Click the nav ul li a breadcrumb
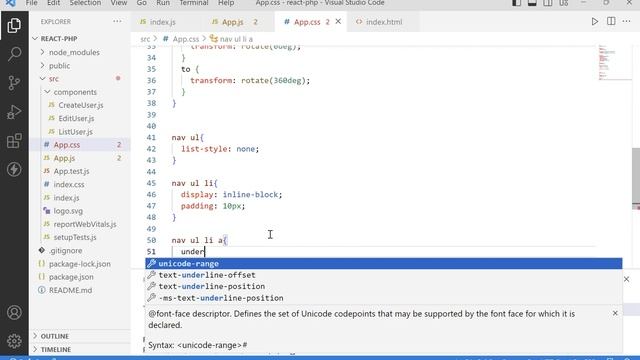The image size is (640, 360). click(231, 39)
